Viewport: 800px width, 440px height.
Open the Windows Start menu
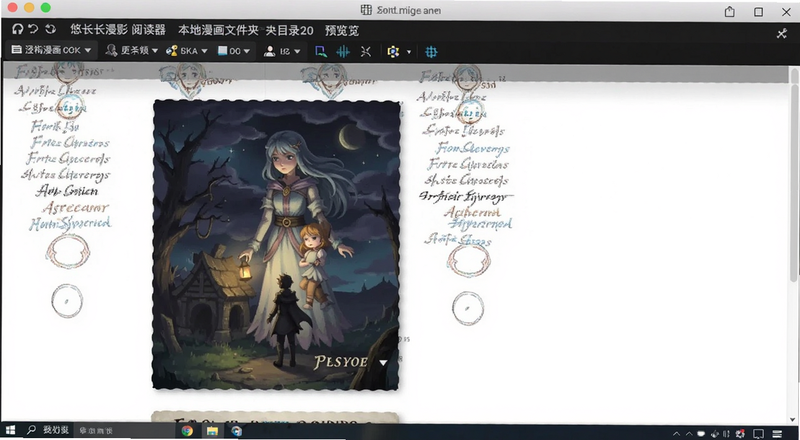[10, 431]
